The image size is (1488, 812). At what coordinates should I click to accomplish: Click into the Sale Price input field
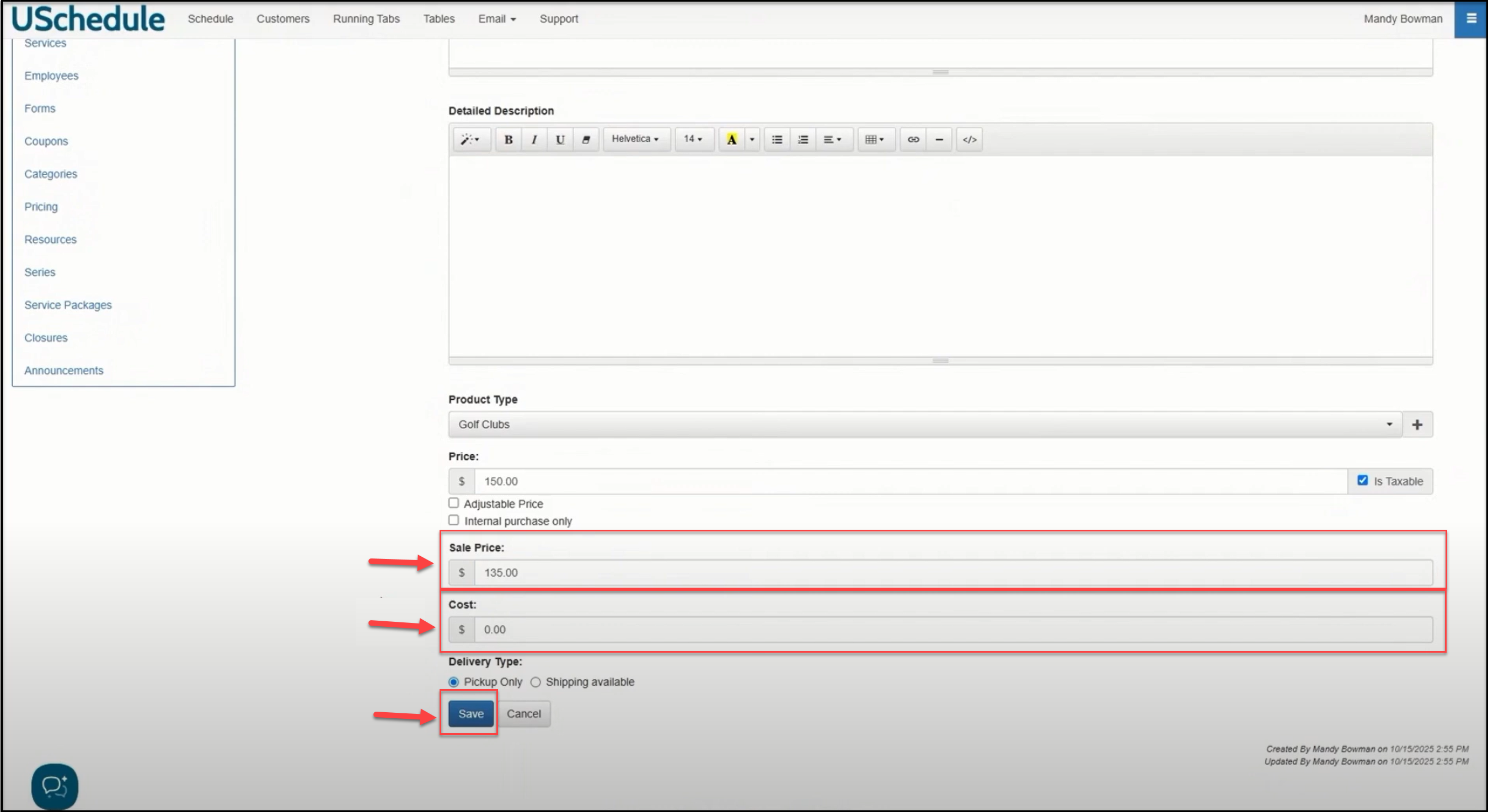click(x=953, y=572)
